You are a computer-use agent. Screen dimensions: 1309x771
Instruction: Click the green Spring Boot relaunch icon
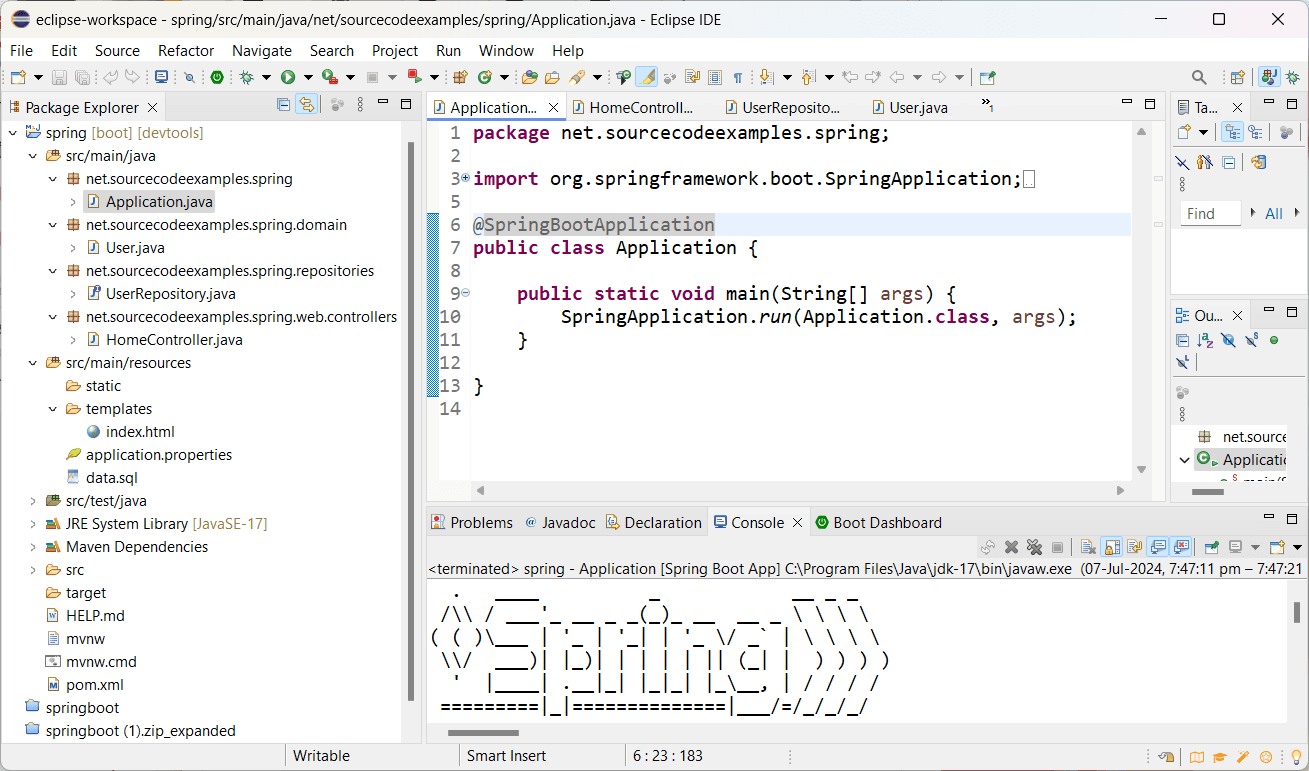(217, 77)
